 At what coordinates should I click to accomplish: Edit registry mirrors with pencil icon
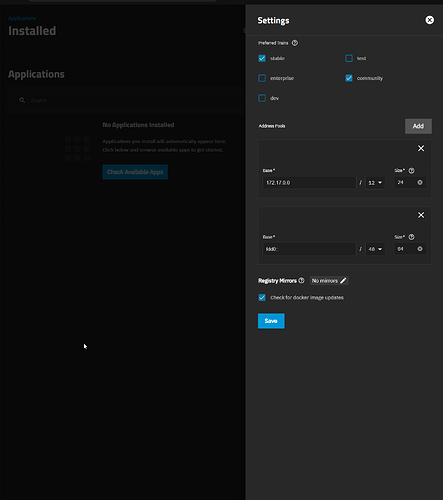tap(343, 281)
